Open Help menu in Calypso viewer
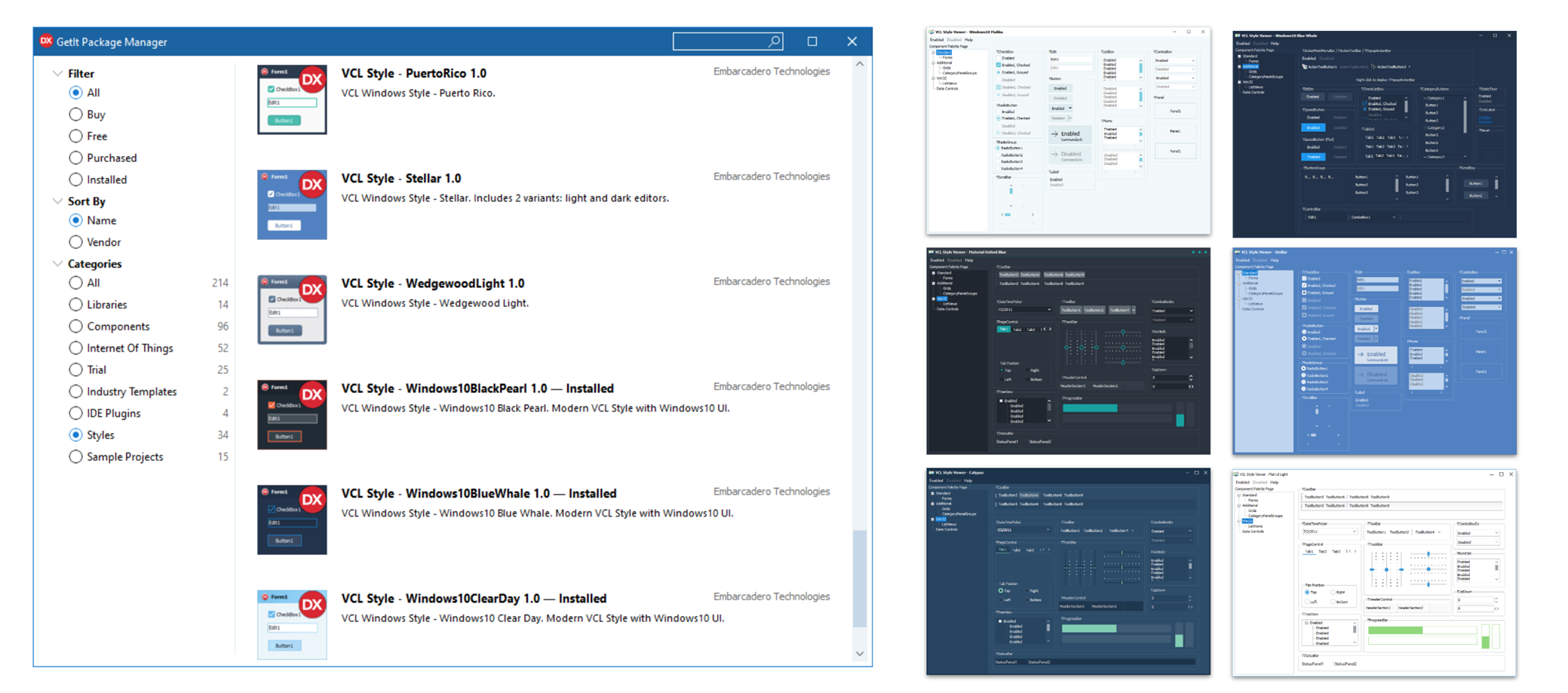Screen dimensions: 1568x693 (968, 480)
